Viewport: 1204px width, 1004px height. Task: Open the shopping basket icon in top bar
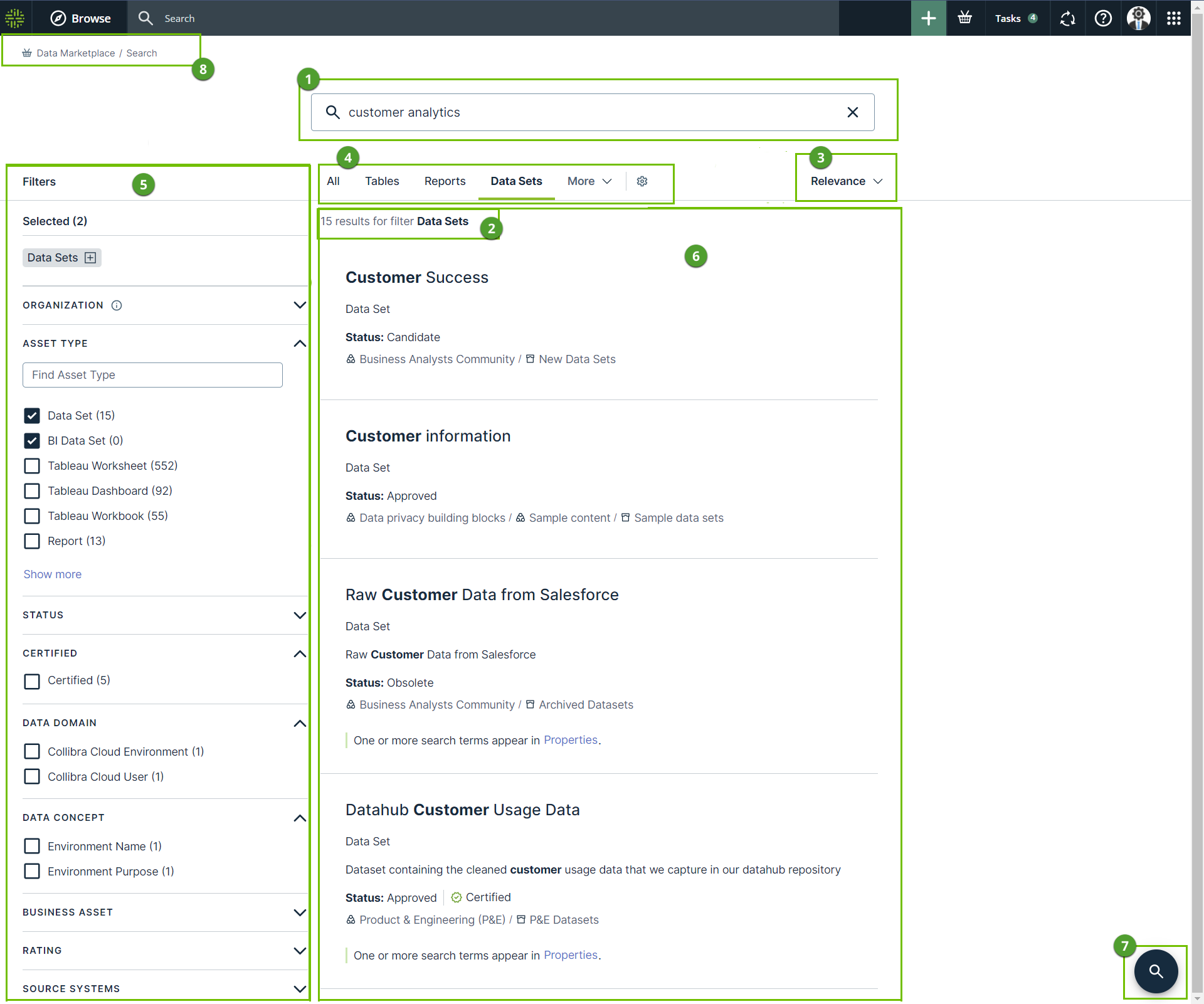click(964, 18)
